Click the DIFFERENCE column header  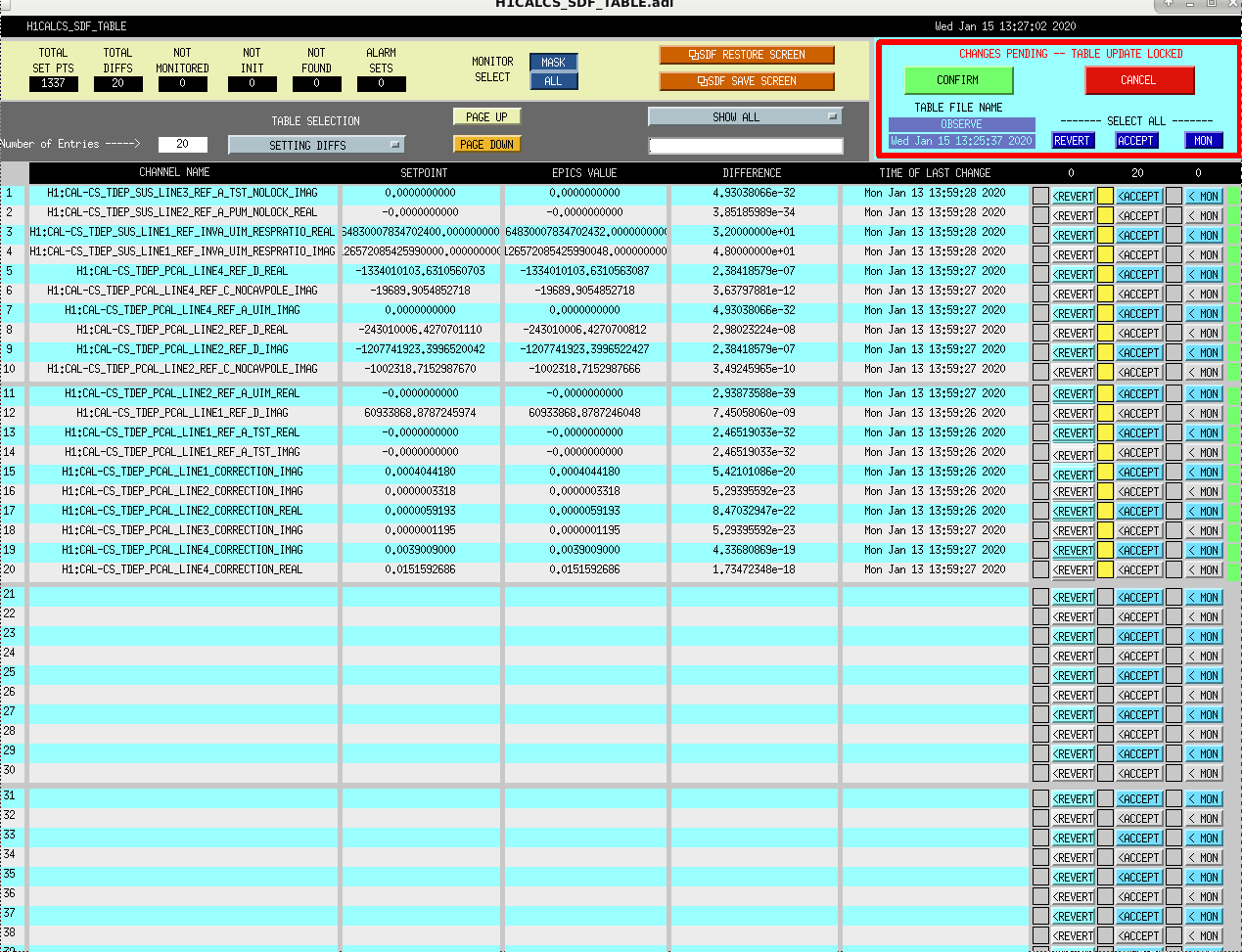pos(752,172)
